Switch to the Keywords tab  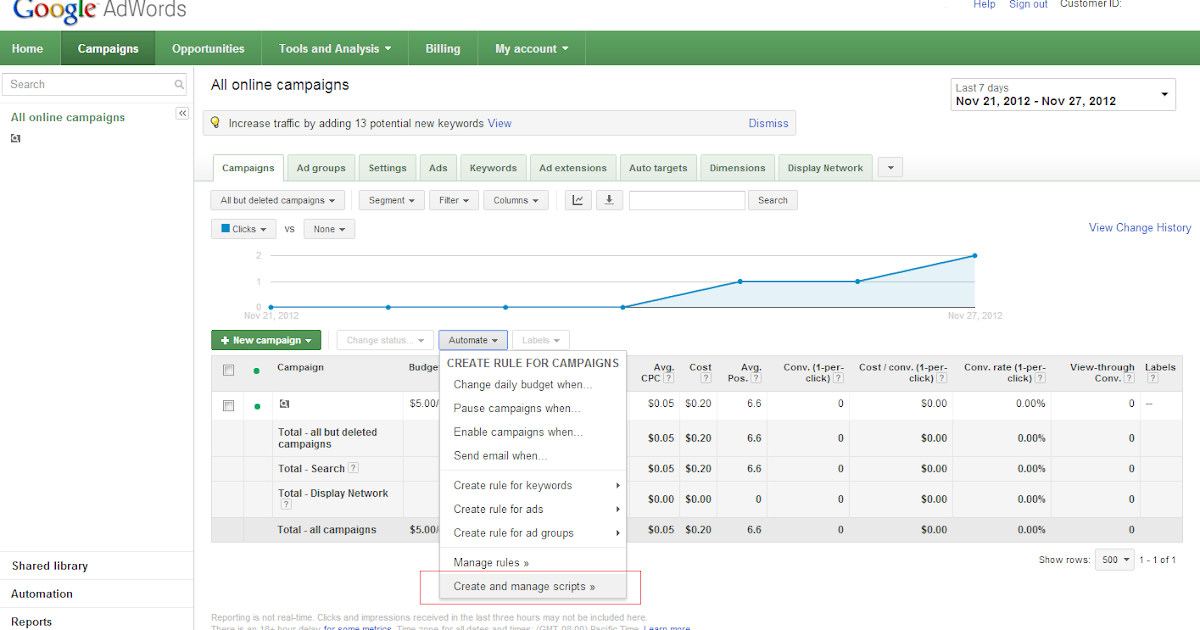click(493, 167)
